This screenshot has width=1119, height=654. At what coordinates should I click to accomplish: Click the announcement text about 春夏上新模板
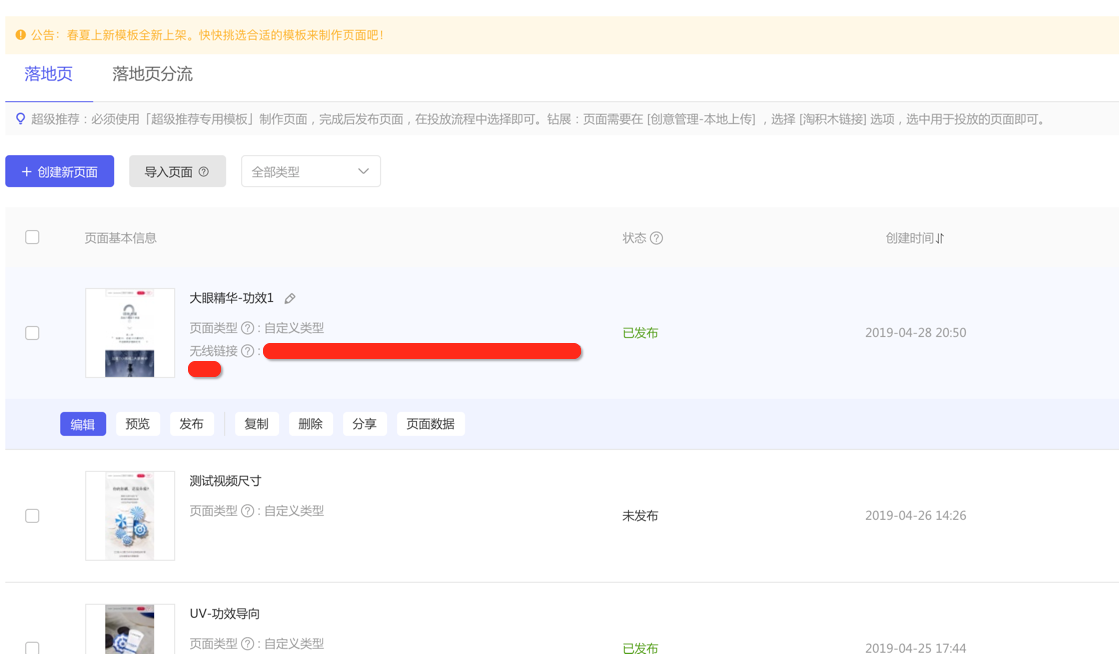tap(225, 35)
